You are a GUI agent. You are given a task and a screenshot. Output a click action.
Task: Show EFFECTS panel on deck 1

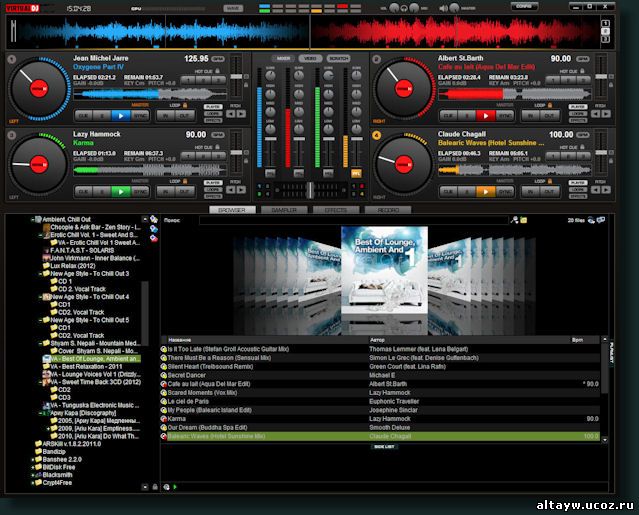click(213, 120)
